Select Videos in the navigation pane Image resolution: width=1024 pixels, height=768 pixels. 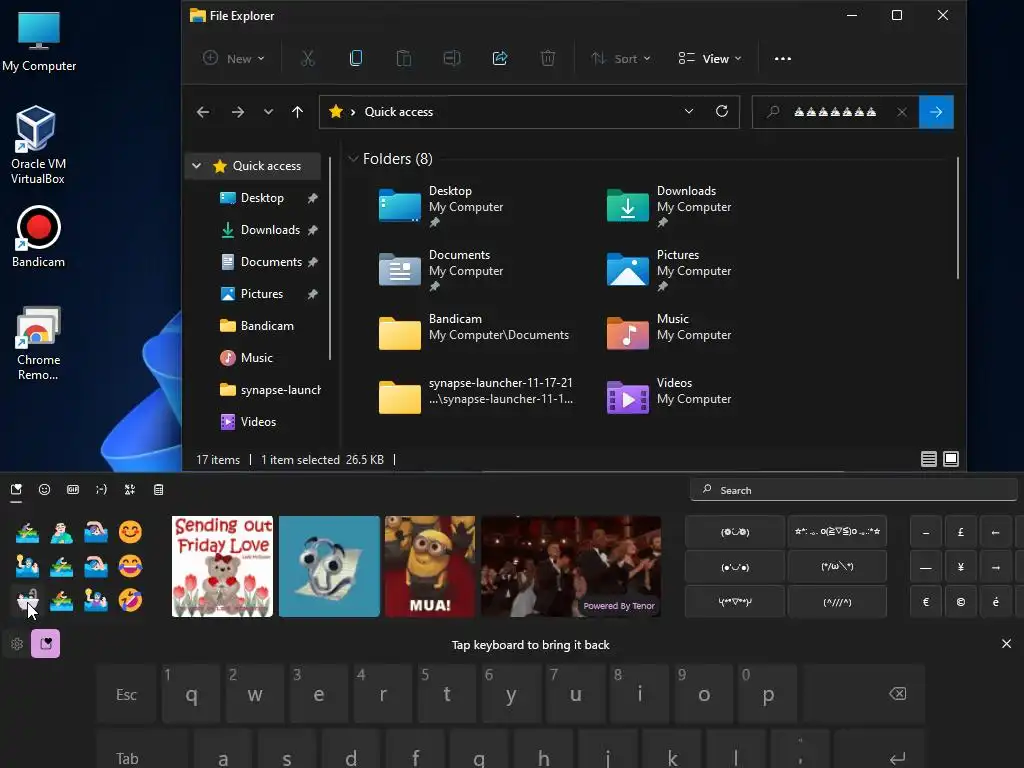point(258,422)
